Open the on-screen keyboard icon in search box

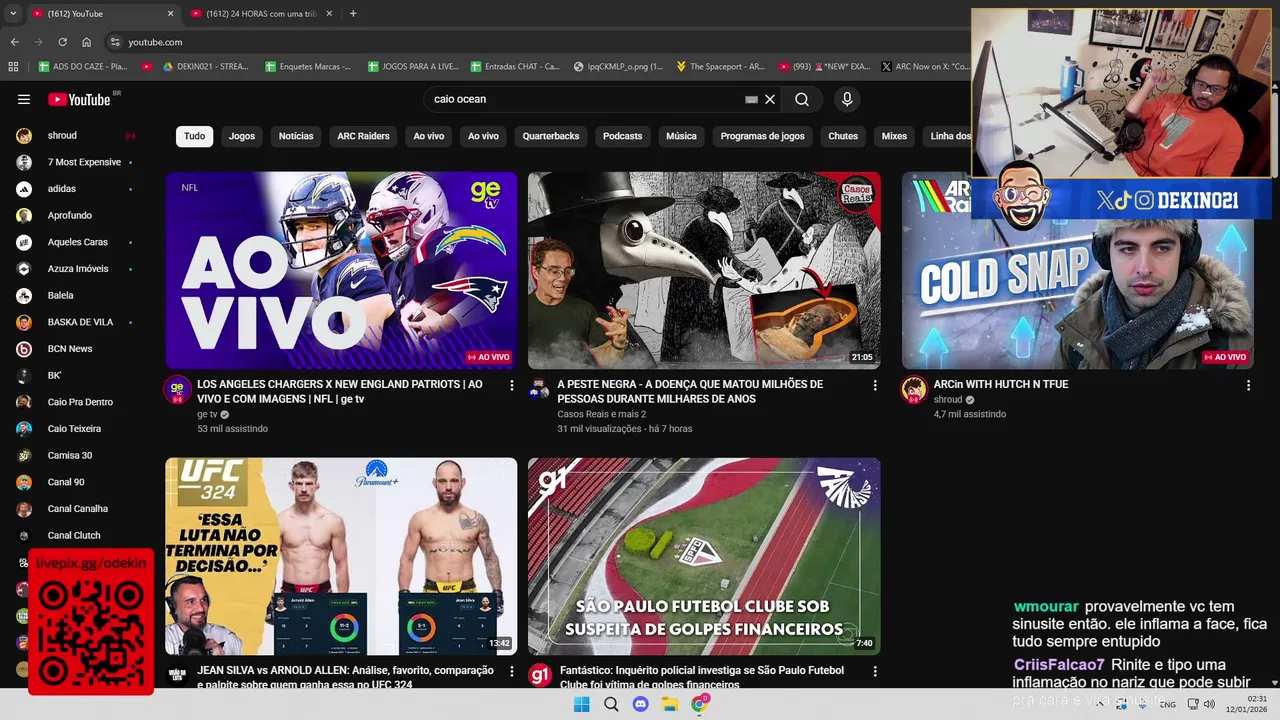click(x=751, y=99)
